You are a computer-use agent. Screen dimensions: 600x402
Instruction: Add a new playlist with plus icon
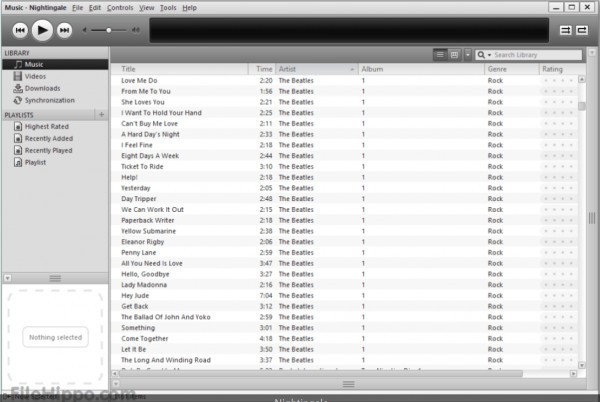coord(101,114)
